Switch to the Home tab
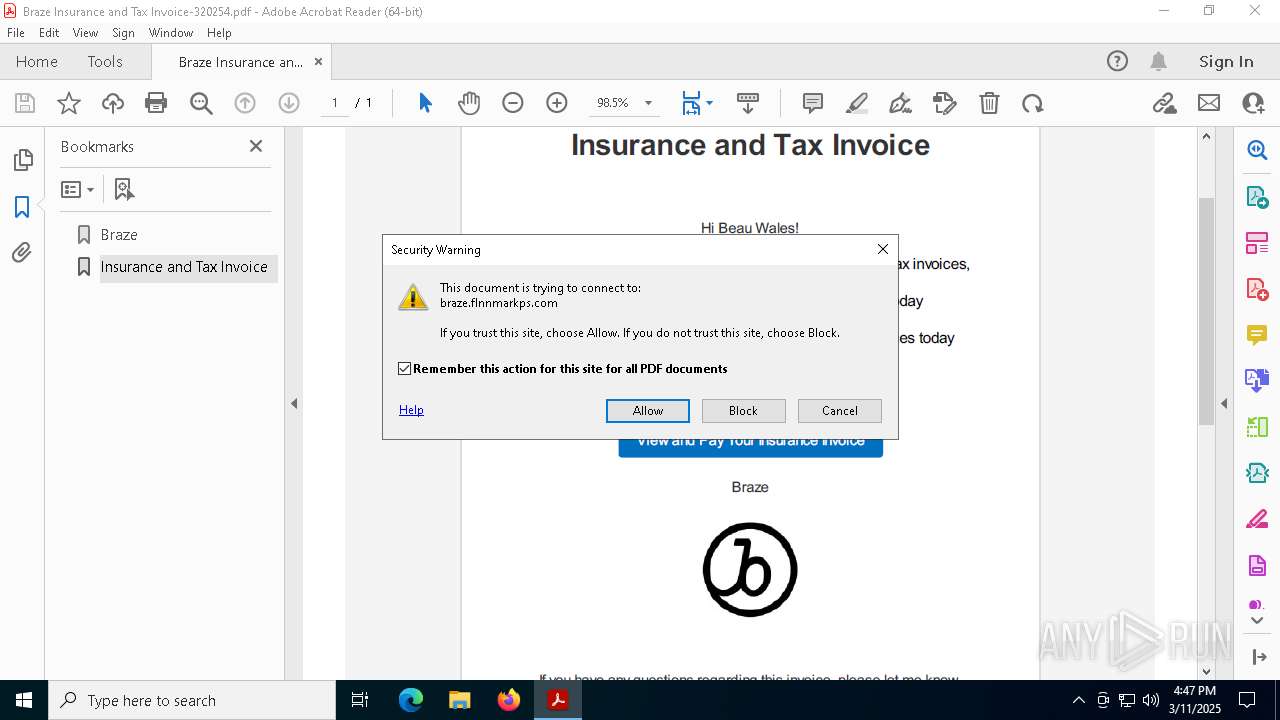Image resolution: width=1280 pixels, height=720 pixels. click(37, 62)
